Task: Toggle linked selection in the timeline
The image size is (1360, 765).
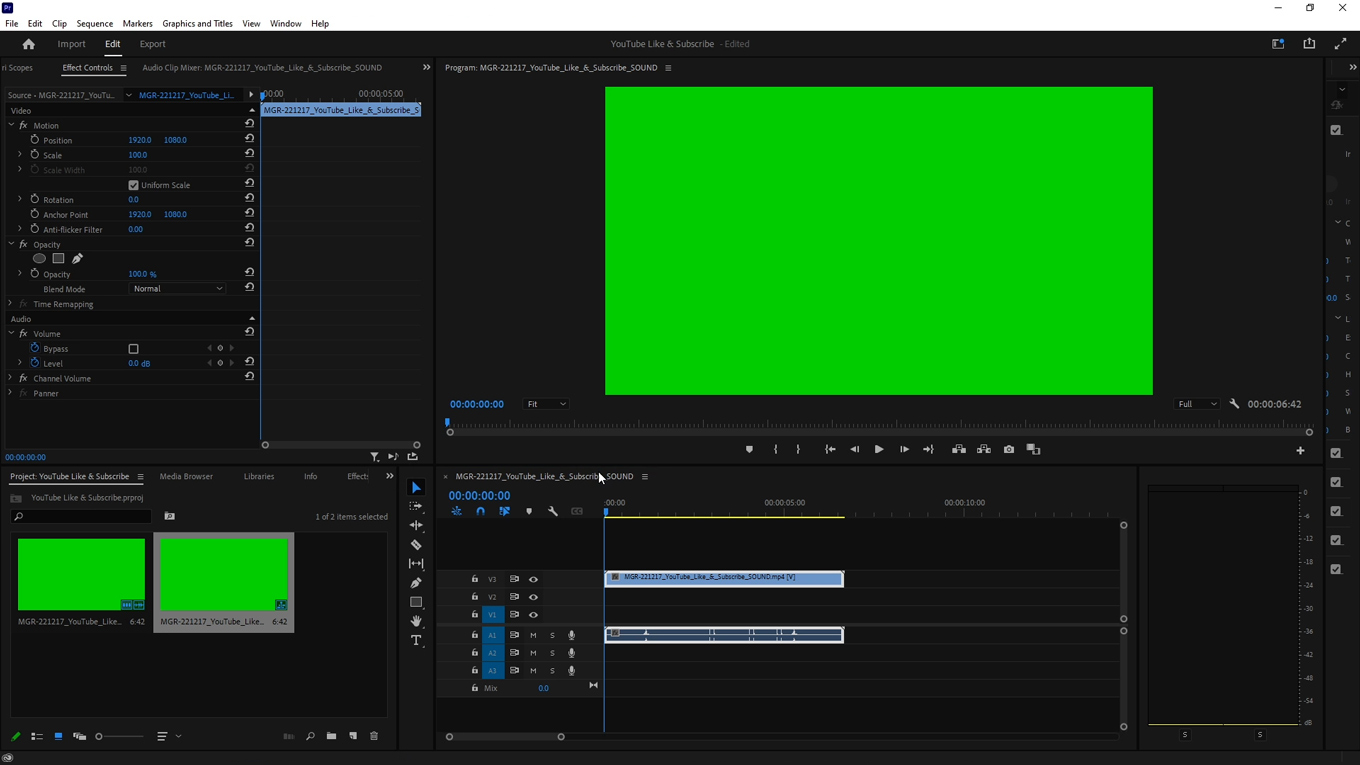Action: [504, 511]
